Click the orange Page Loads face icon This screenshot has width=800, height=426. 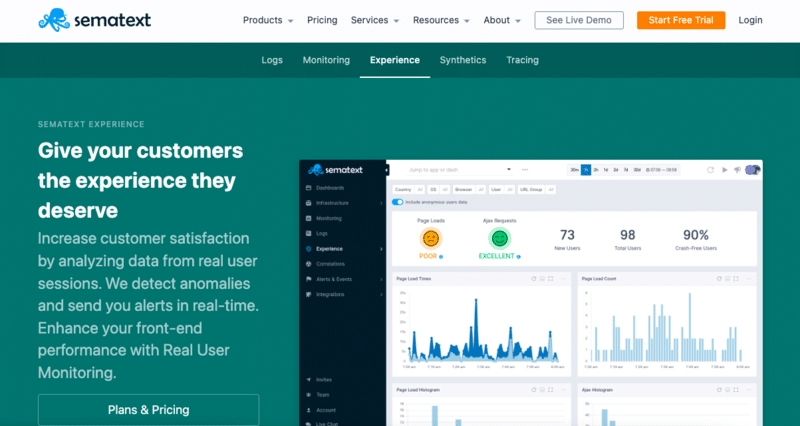coord(431,238)
